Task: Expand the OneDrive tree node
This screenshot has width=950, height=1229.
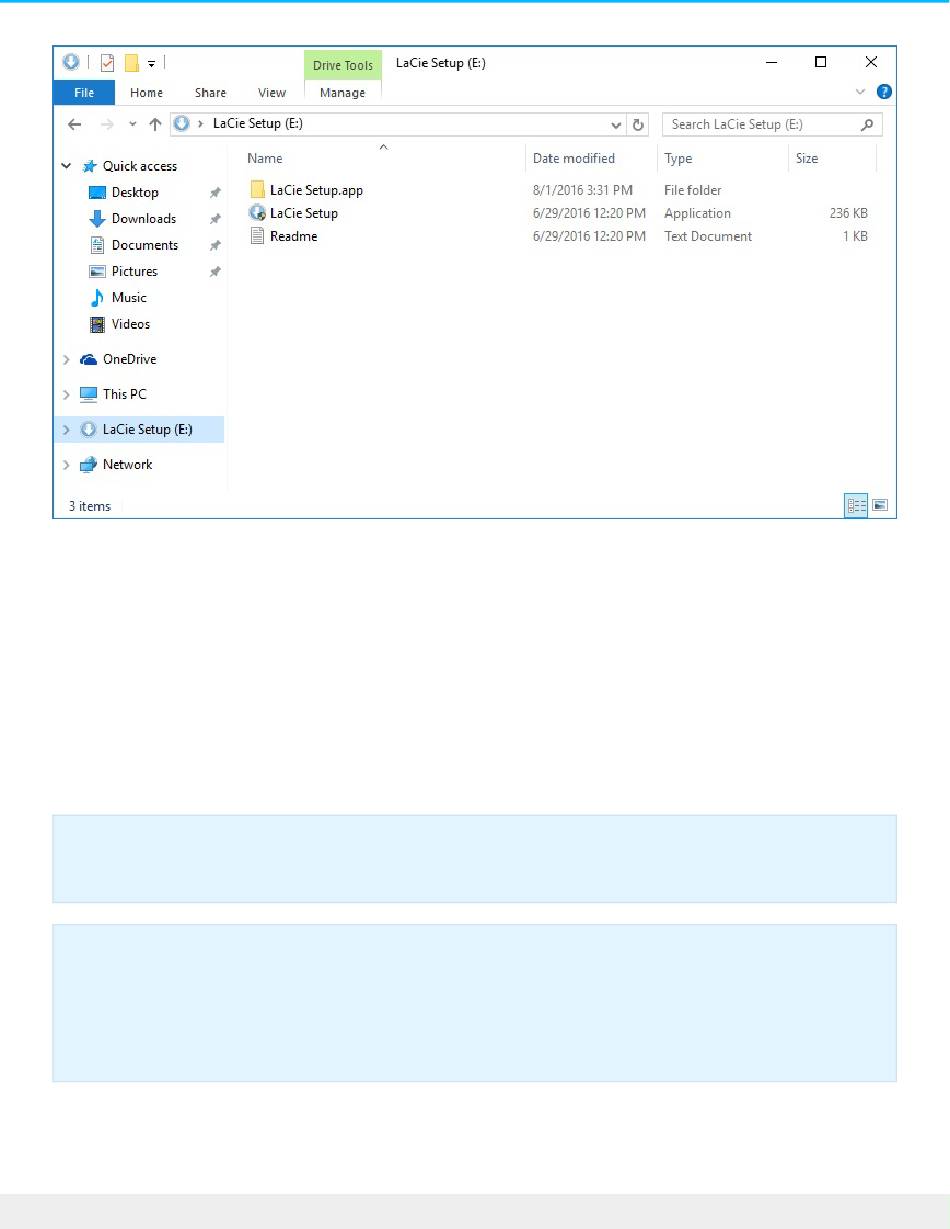Action: coord(67,359)
